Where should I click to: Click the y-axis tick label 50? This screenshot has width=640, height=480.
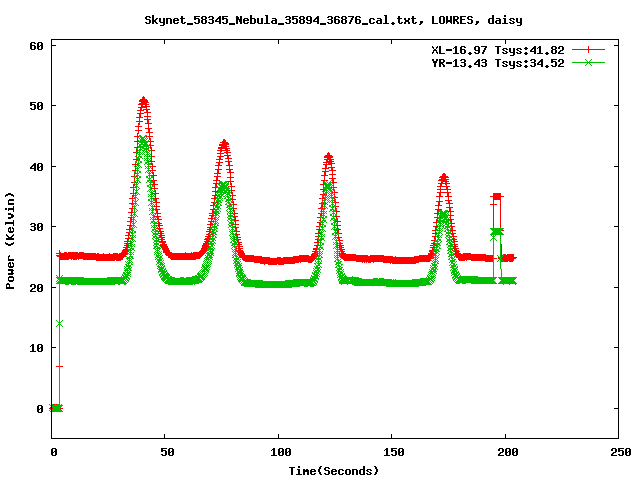tap(36, 106)
